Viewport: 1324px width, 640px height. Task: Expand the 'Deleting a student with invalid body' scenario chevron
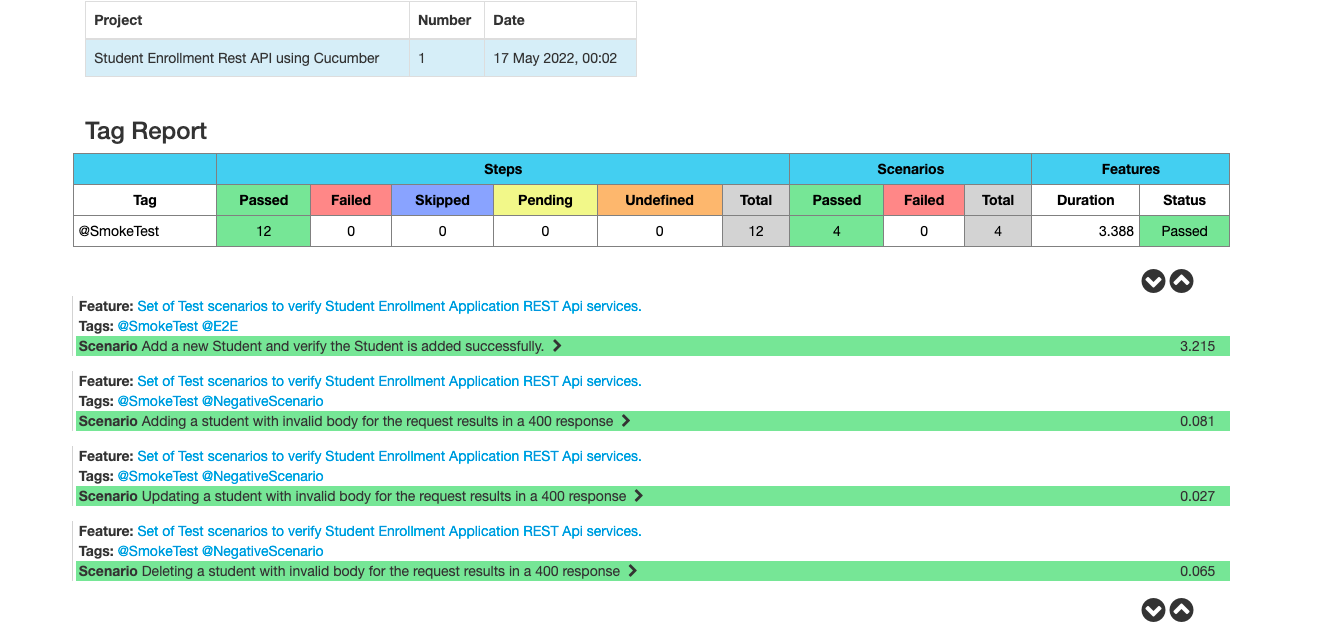(x=632, y=571)
